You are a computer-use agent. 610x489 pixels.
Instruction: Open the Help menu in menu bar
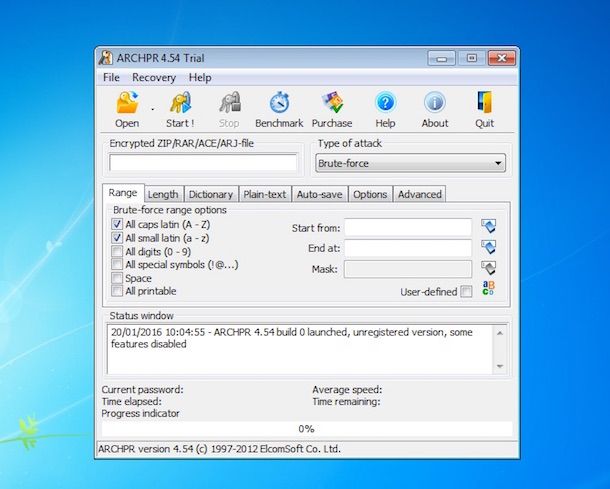[200, 77]
